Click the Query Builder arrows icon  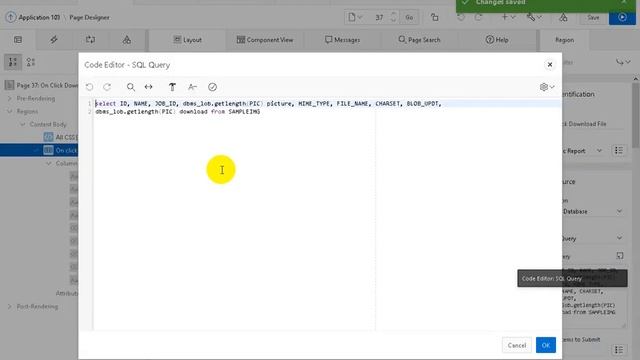point(149,87)
